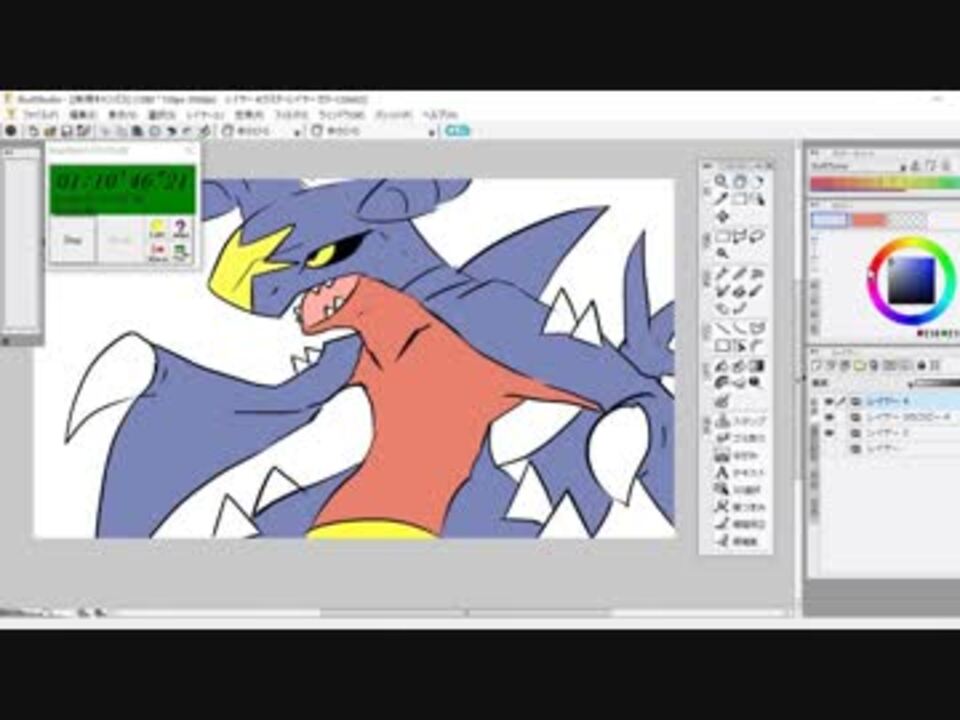
Task: Select the paint bucket fill tool
Action: [x=722, y=366]
